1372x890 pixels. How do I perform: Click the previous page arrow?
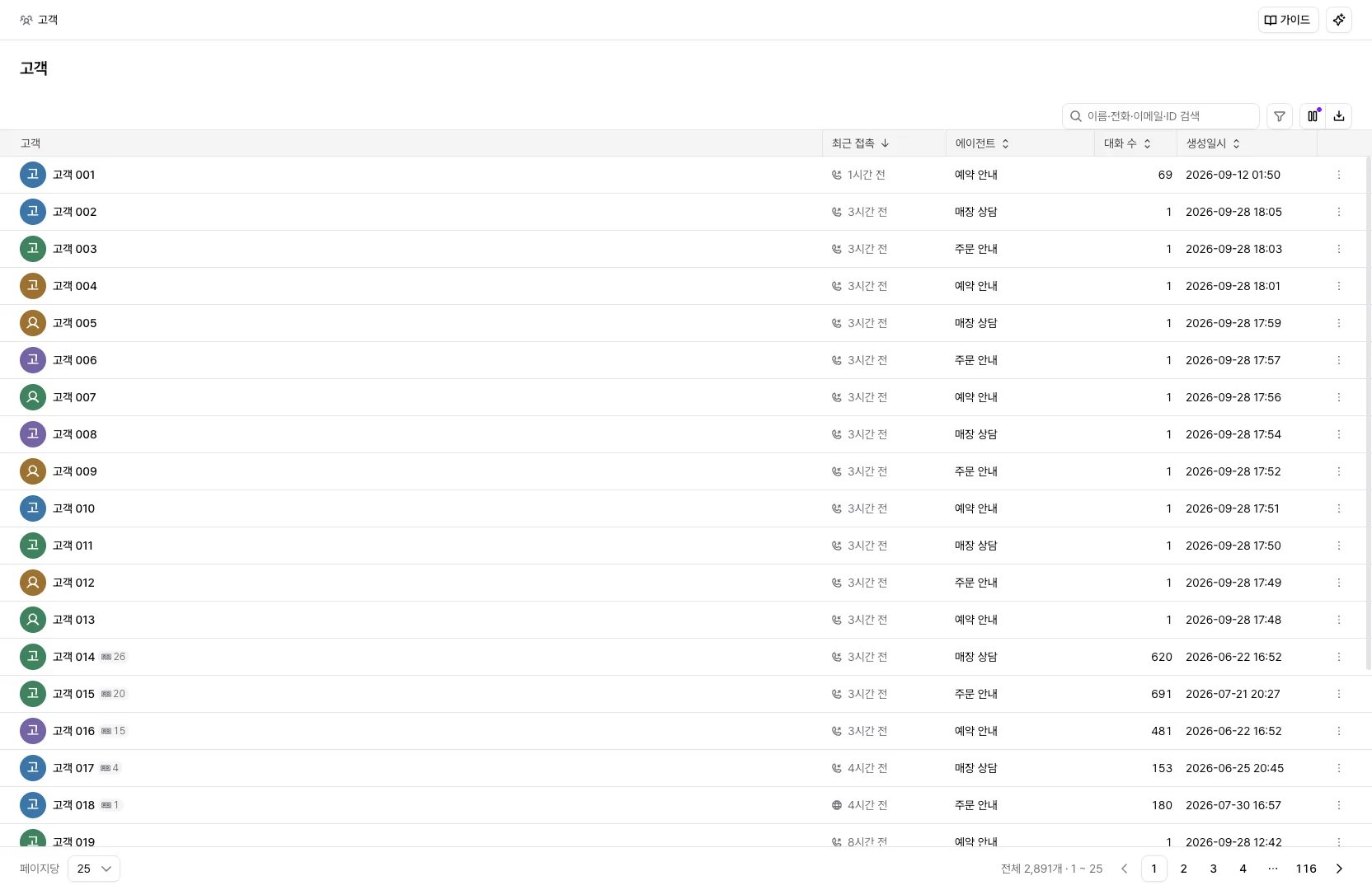(x=1124, y=869)
